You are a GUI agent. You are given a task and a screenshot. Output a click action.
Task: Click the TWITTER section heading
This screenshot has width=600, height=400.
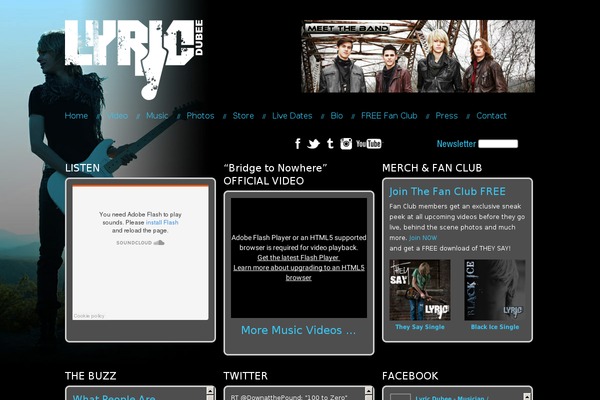[246, 376]
